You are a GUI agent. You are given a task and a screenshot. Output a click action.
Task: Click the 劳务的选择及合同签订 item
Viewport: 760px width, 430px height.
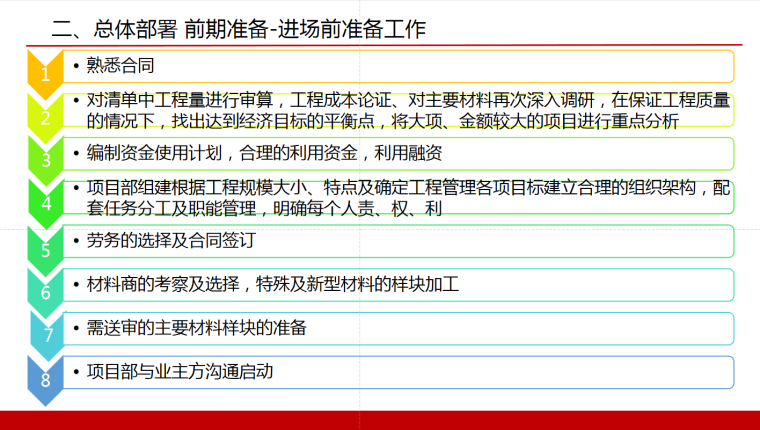(x=400, y=241)
